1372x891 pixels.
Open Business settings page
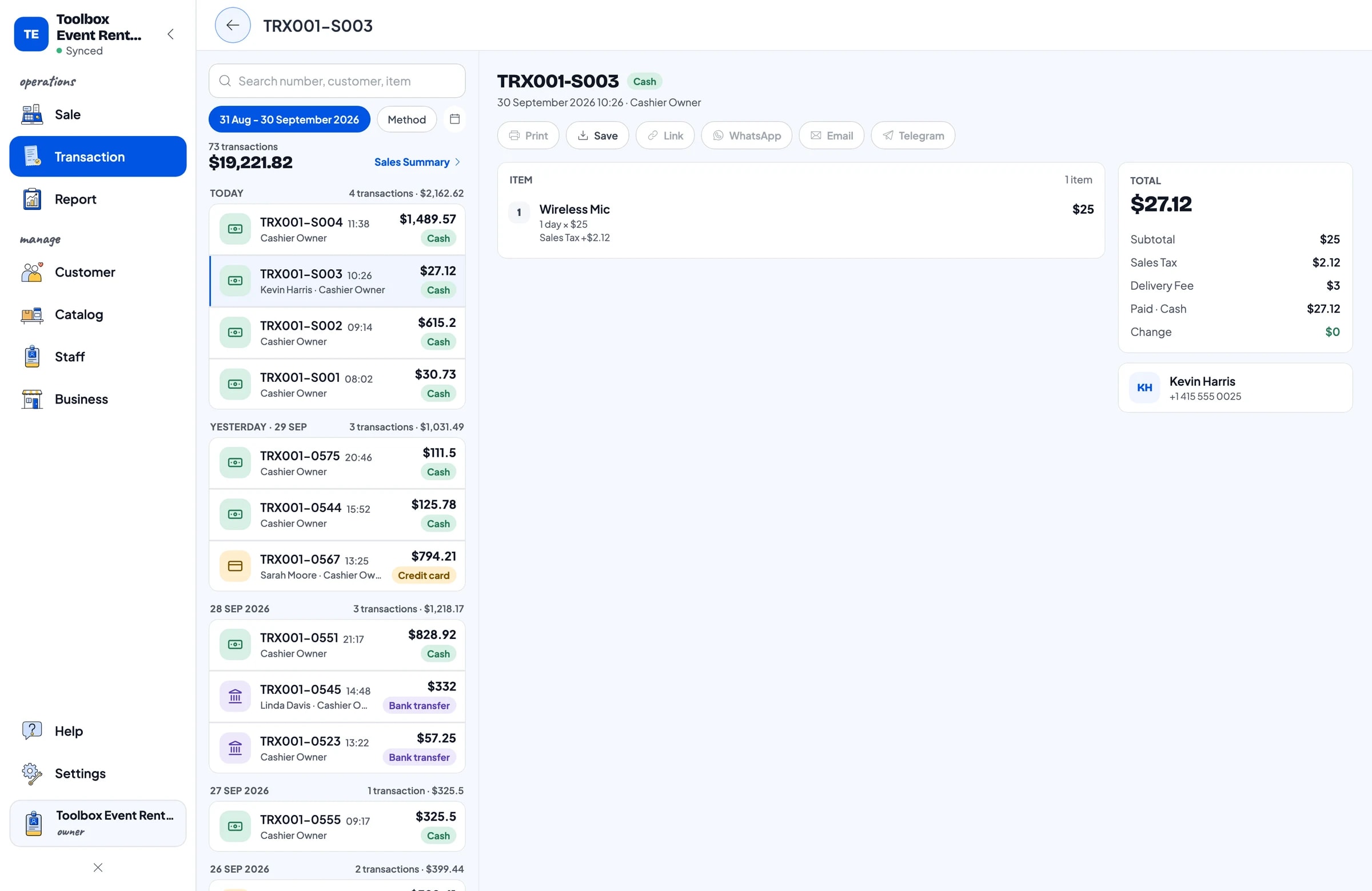(98, 399)
